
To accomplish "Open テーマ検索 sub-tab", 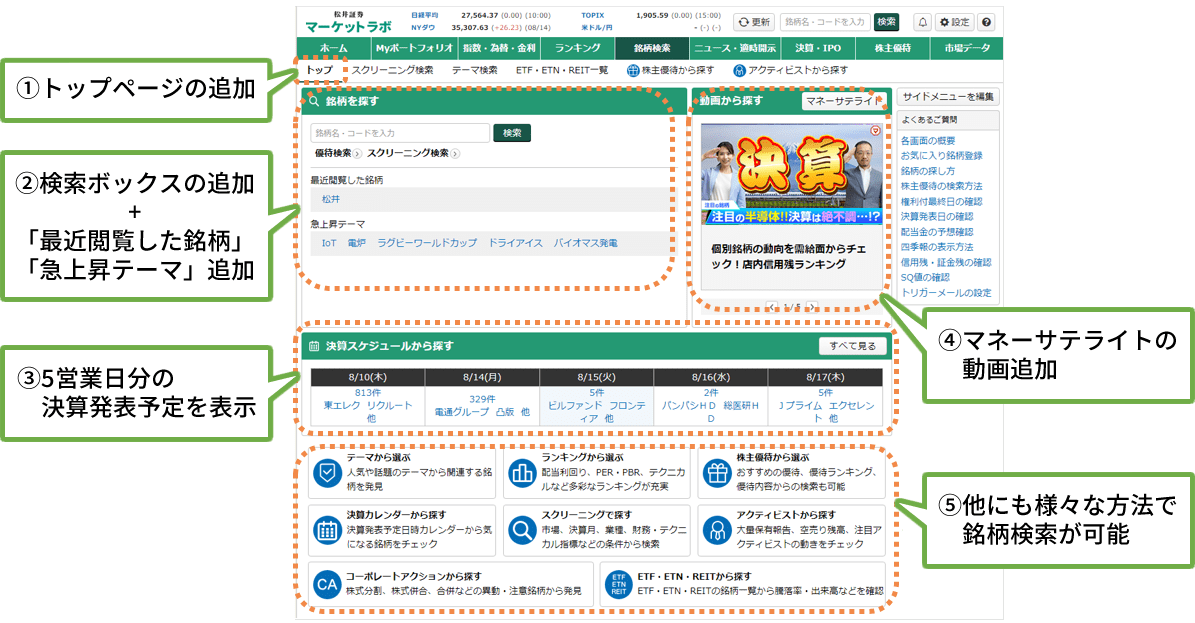I will [475, 70].
